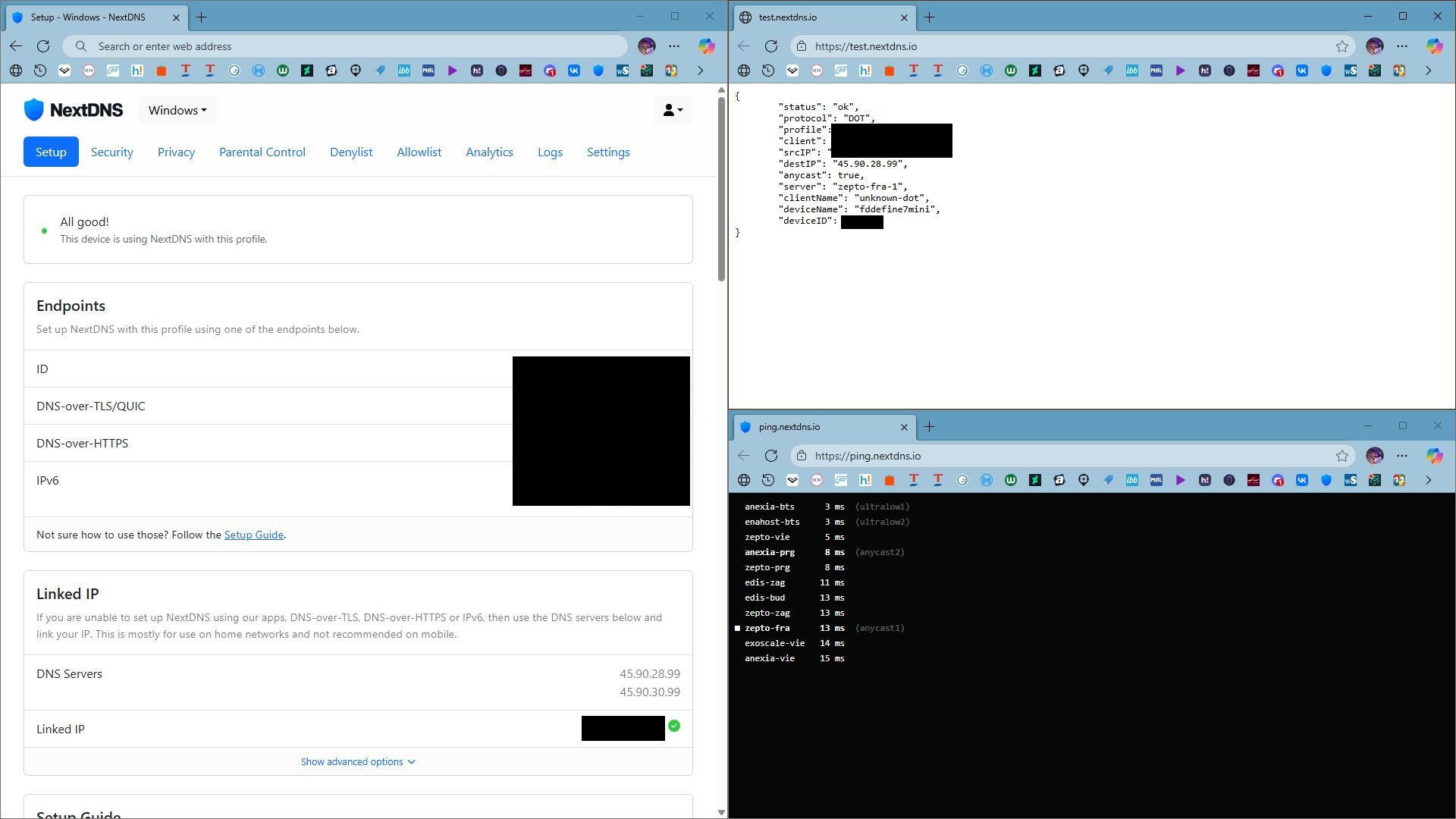Focus the Search or enter web address field
Screen dimensions: 1456x819
click(x=345, y=46)
